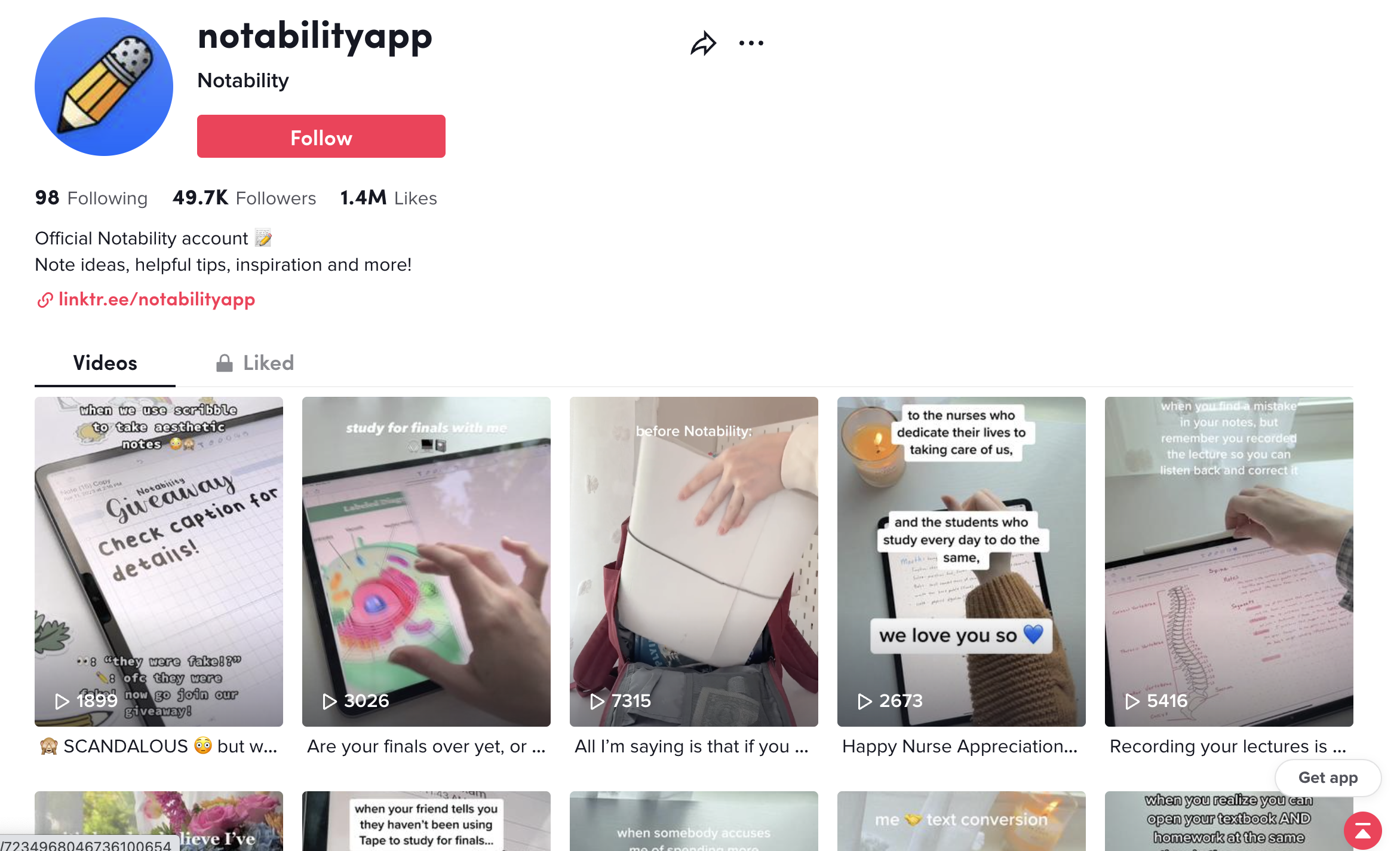Click play icon on 7315-views video
Screen dimensions: 1400x851
coord(597,701)
